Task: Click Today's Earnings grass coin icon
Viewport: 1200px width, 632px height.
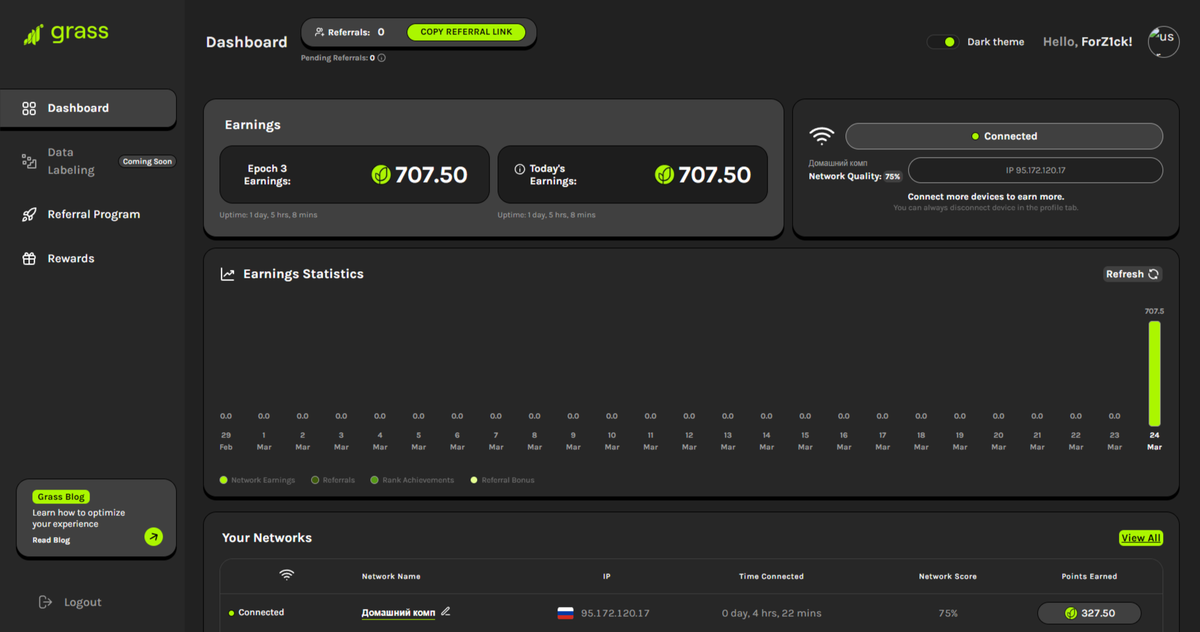Action: 664,175
